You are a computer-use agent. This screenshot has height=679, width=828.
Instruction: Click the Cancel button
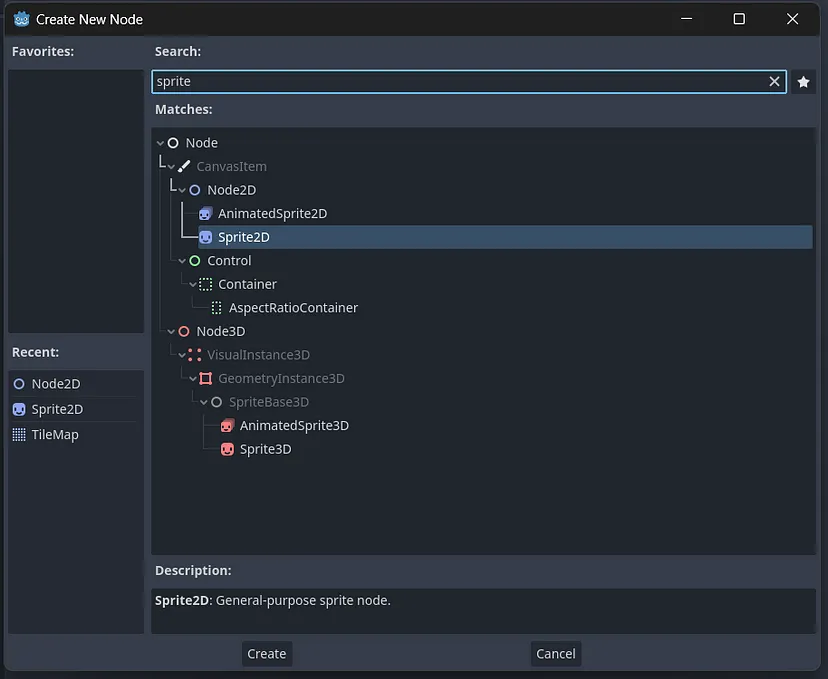(x=556, y=654)
